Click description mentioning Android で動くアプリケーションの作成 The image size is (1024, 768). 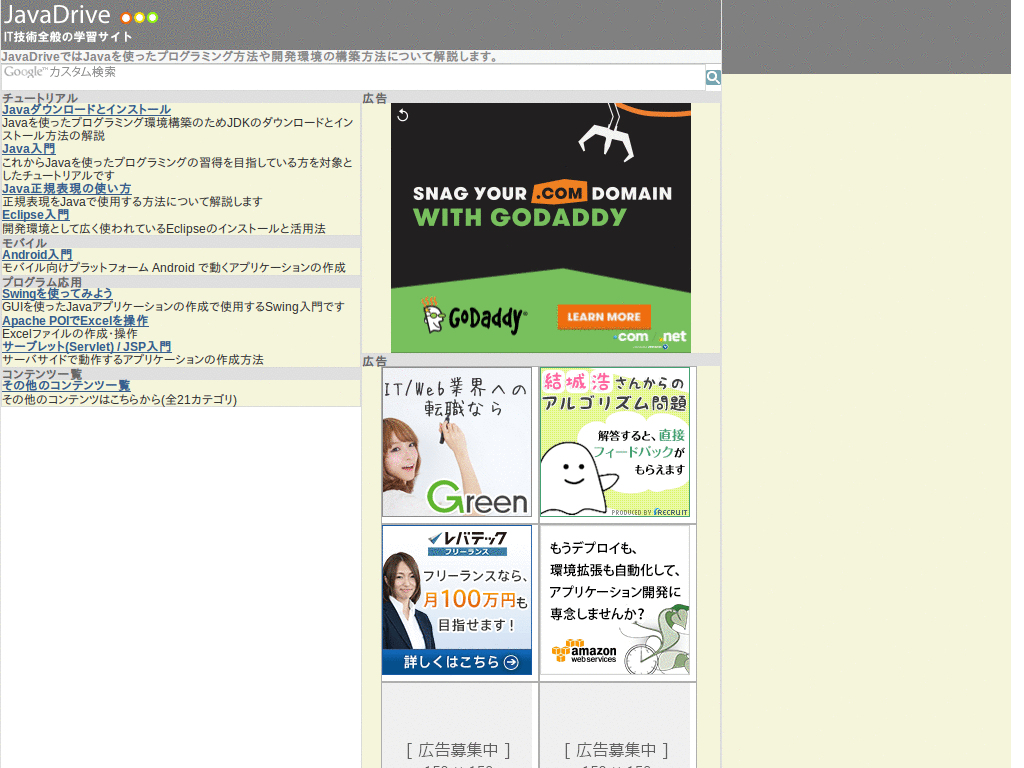click(174, 268)
